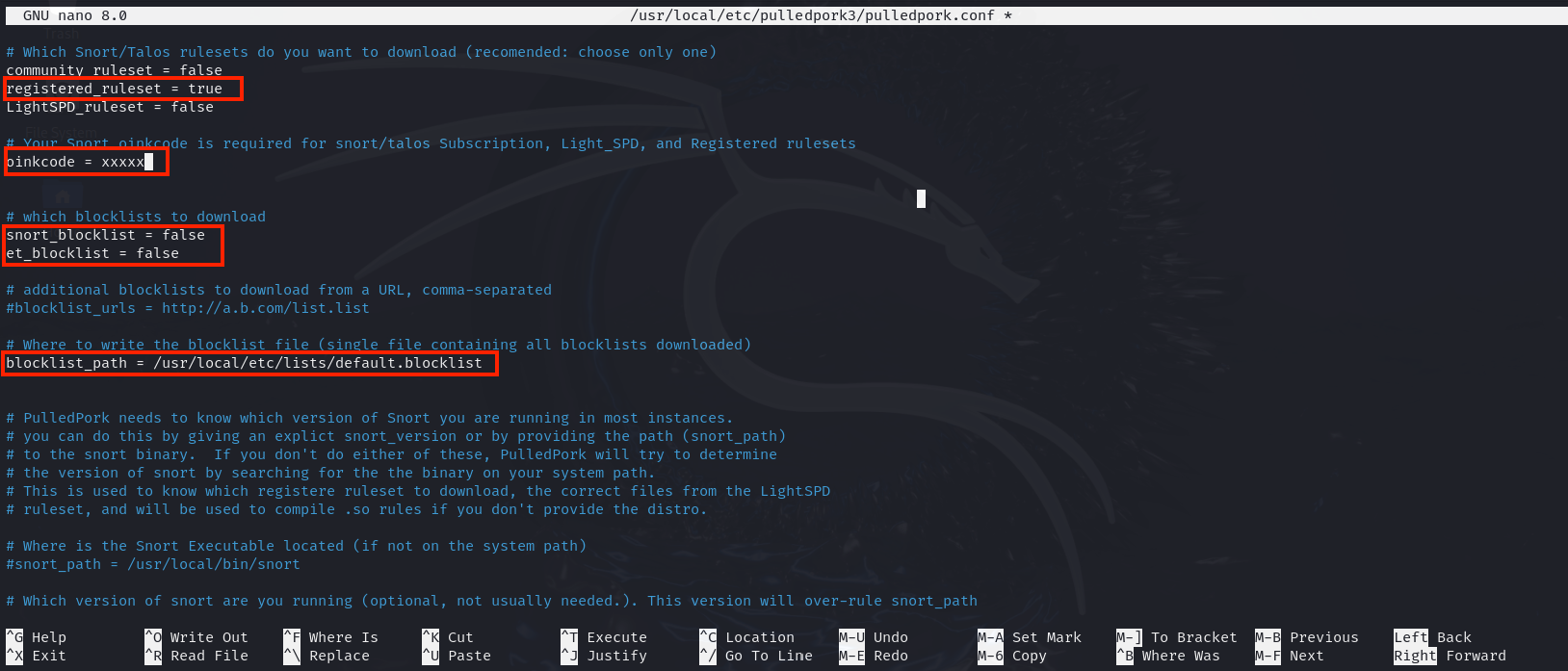Viewport: 1568px width, 671px height.
Task: Click the Left Back shortcut
Action: tap(1432, 637)
